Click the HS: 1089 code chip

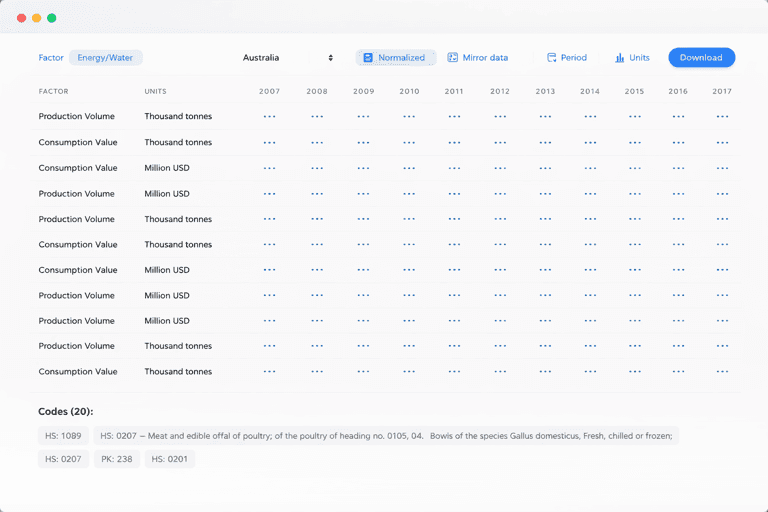[x=62, y=436]
